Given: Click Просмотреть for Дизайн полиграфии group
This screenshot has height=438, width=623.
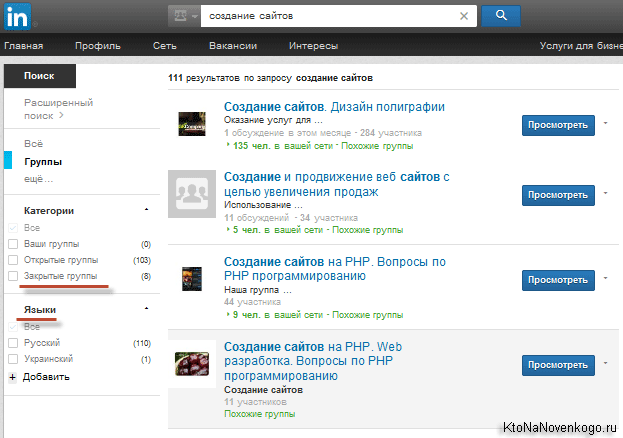Looking at the screenshot, I should 558,125.
